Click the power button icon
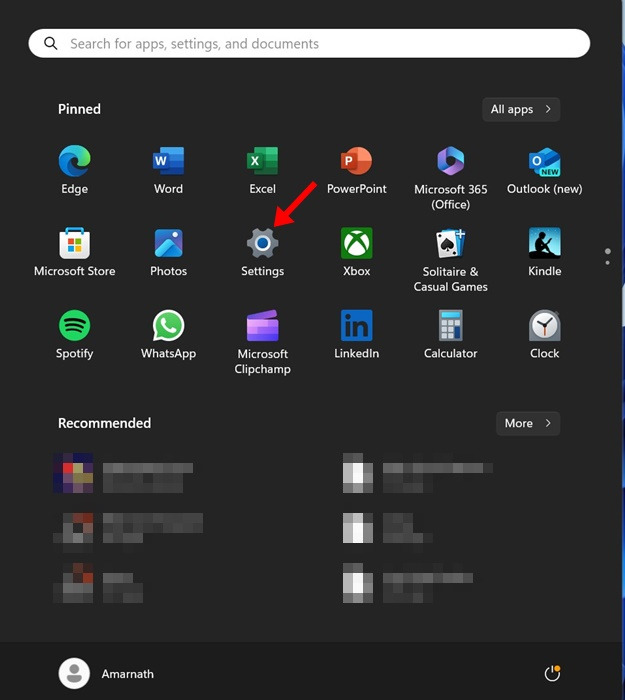 pos(552,673)
